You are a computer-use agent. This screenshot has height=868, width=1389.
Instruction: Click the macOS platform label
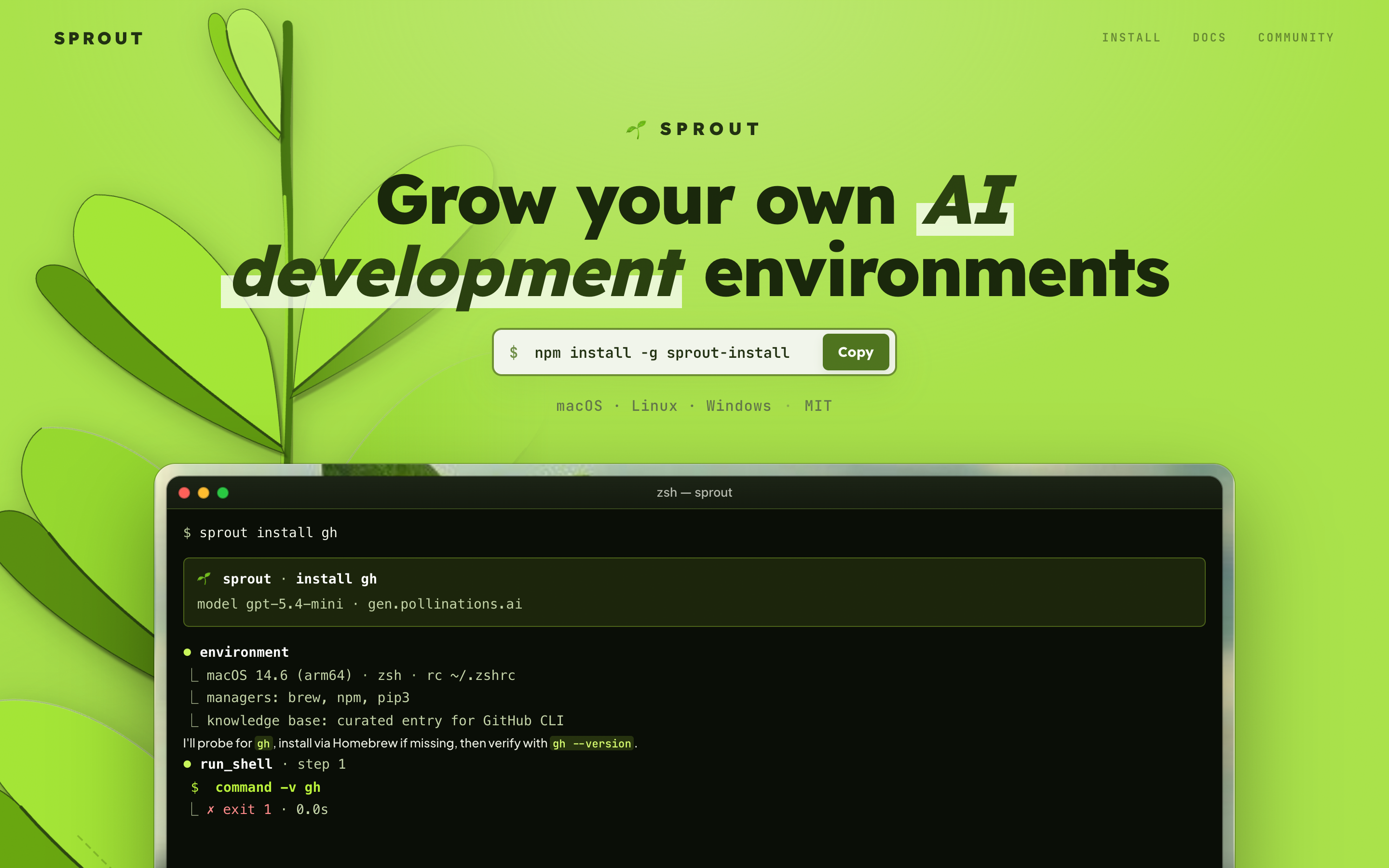(x=579, y=406)
